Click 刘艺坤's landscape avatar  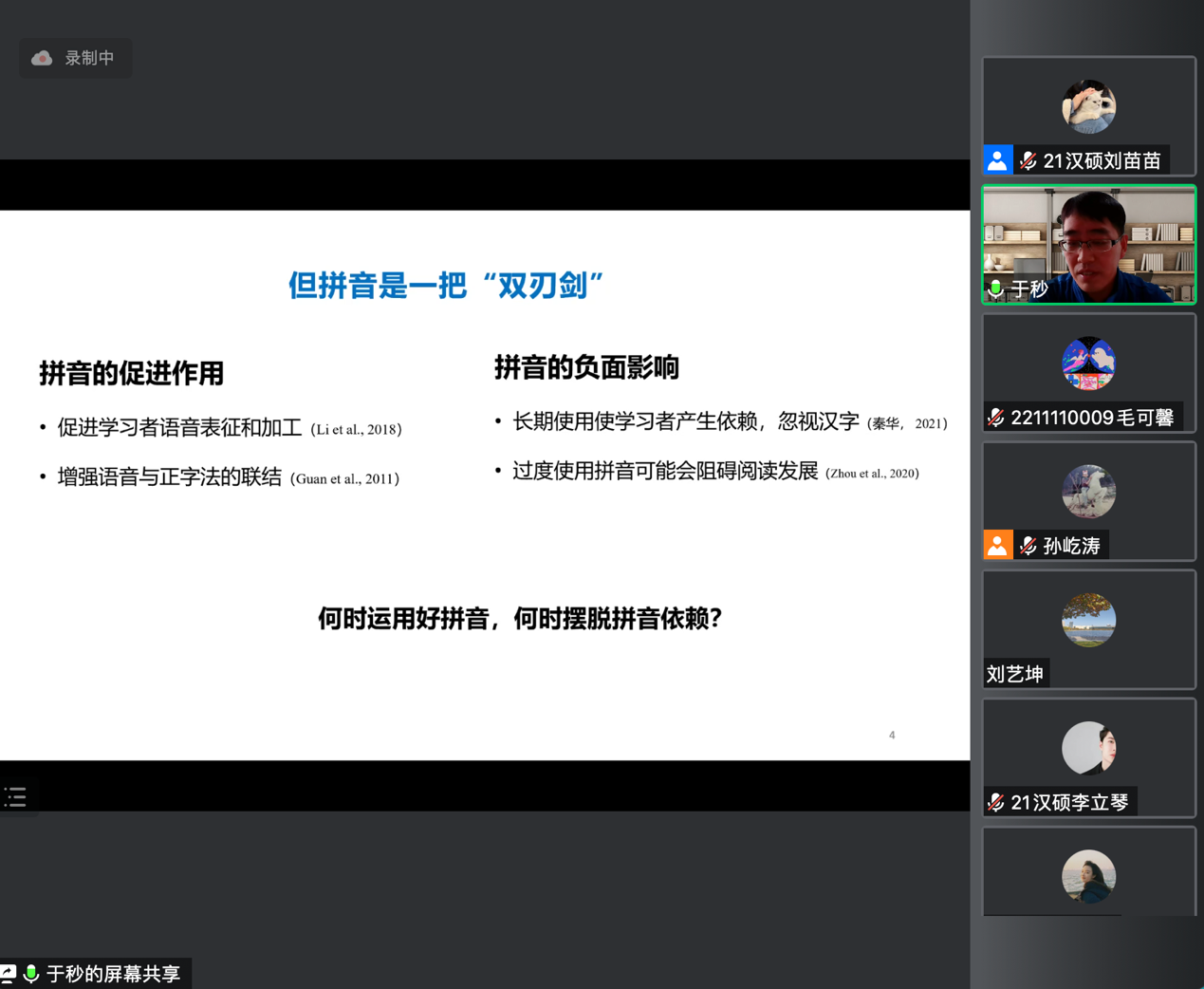pyautogui.click(x=1088, y=620)
